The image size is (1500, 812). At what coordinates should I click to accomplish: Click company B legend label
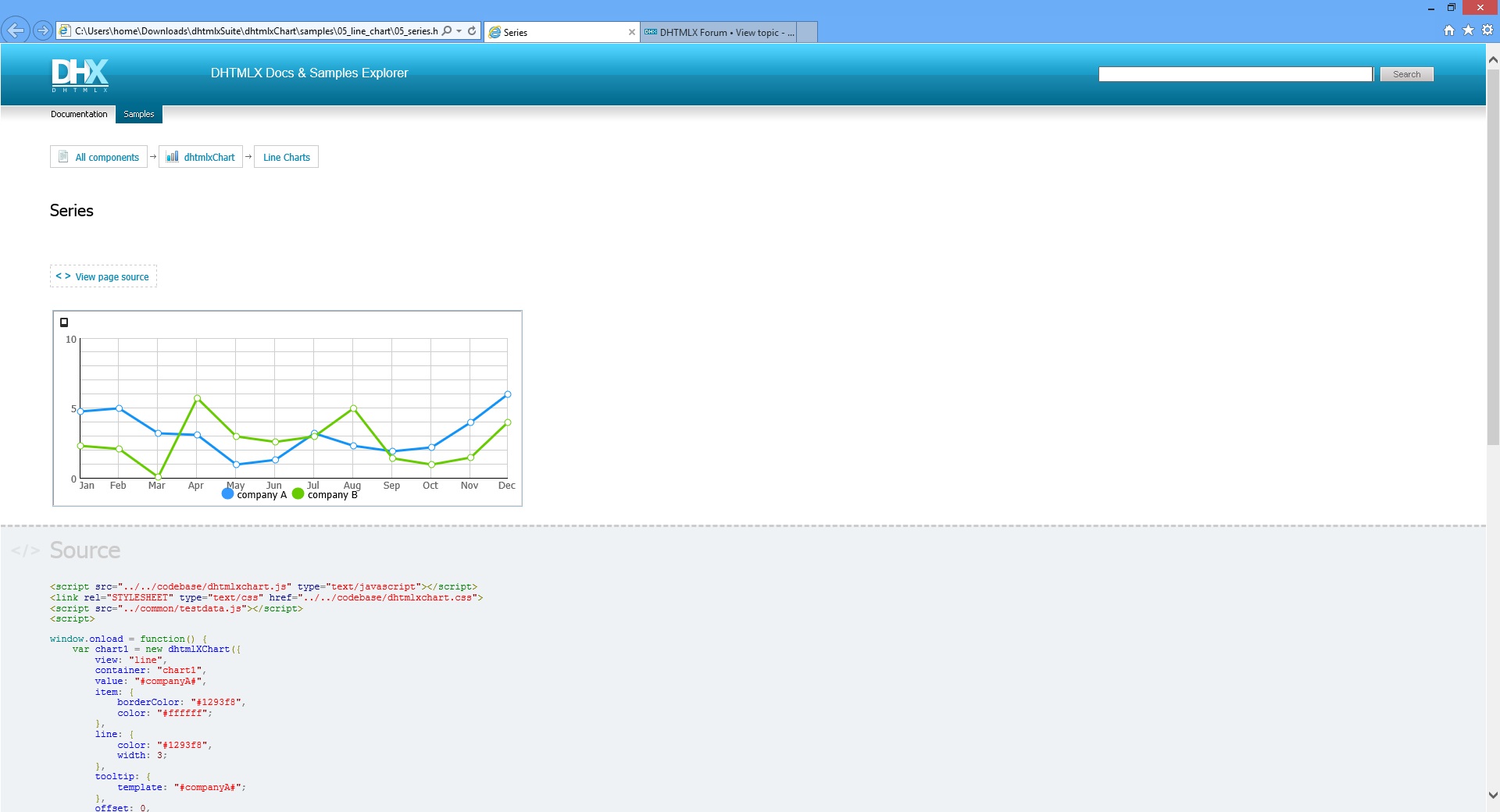pyautogui.click(x=332, y=495)
